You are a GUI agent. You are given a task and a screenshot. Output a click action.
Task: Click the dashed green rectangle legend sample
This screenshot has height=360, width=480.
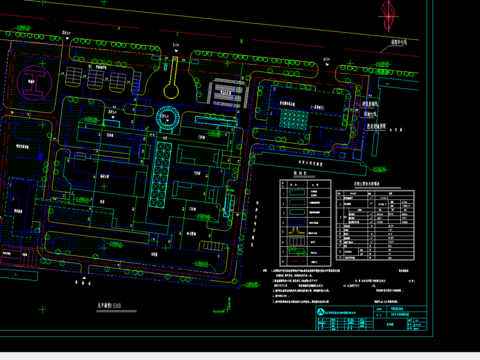297,202
